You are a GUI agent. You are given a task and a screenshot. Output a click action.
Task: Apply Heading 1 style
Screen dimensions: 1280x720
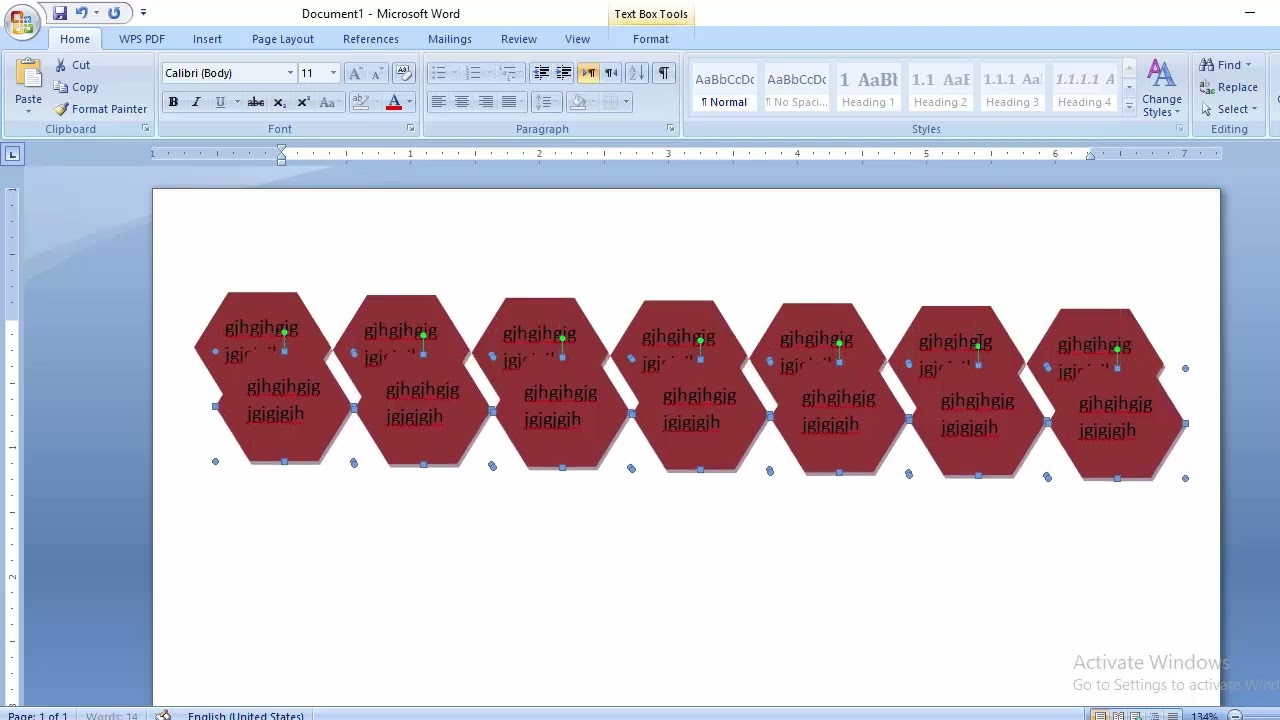click(x=868, y=88)
